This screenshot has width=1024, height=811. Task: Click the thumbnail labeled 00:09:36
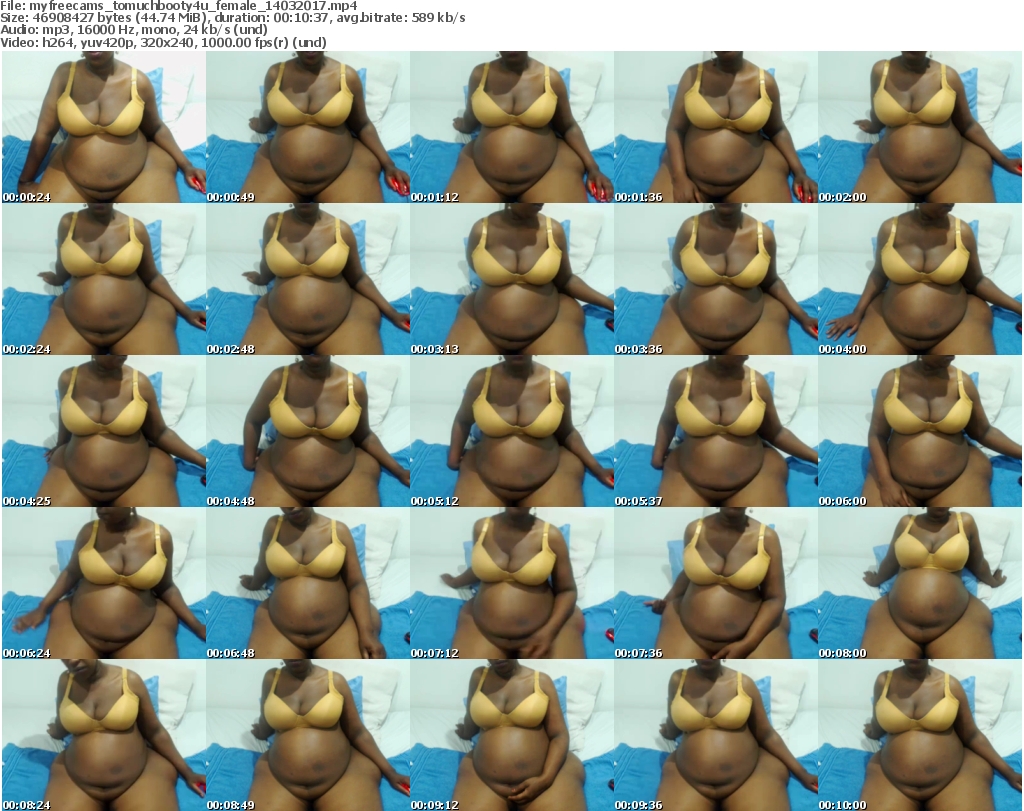(x=716, y=735)
